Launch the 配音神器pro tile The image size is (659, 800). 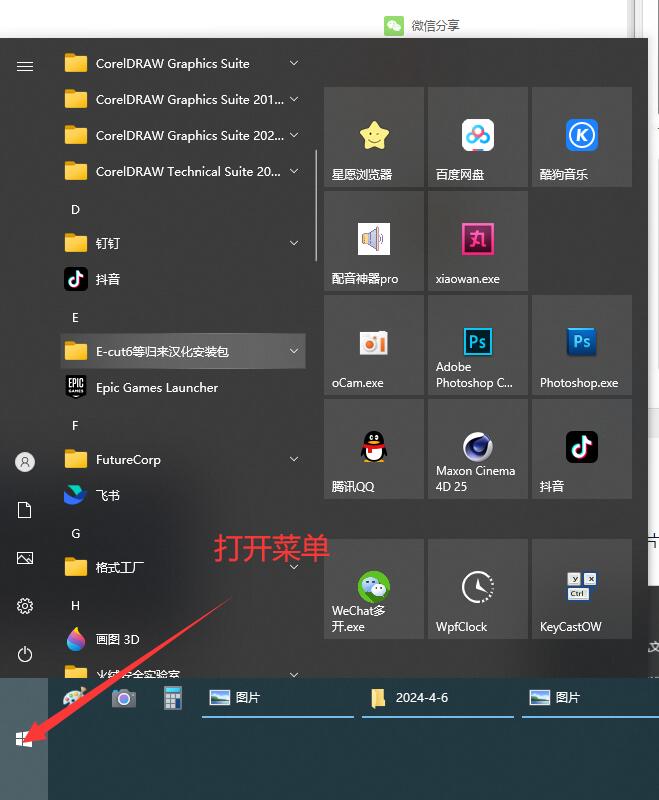(x=374, y=241)
